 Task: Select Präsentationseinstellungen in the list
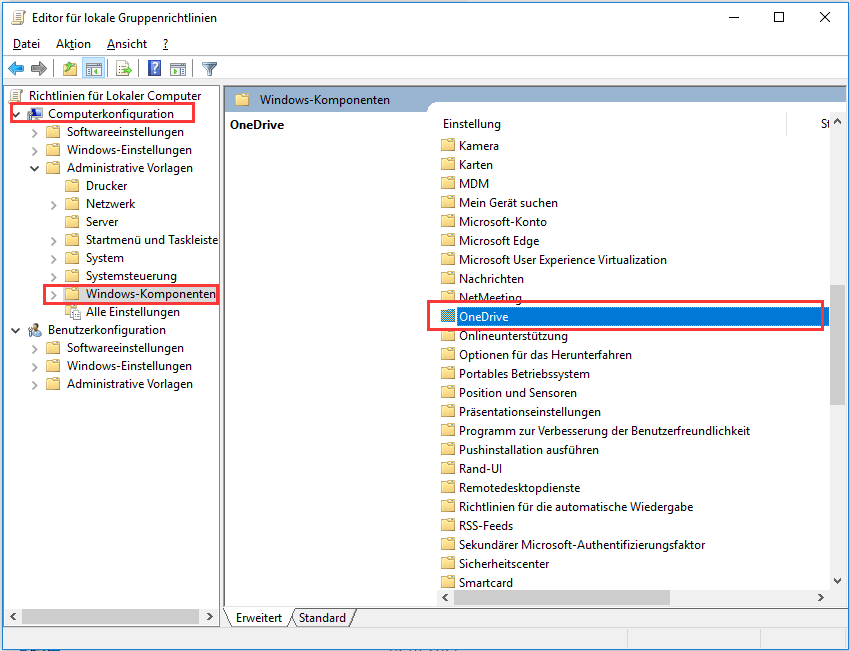tap(529, 411)
